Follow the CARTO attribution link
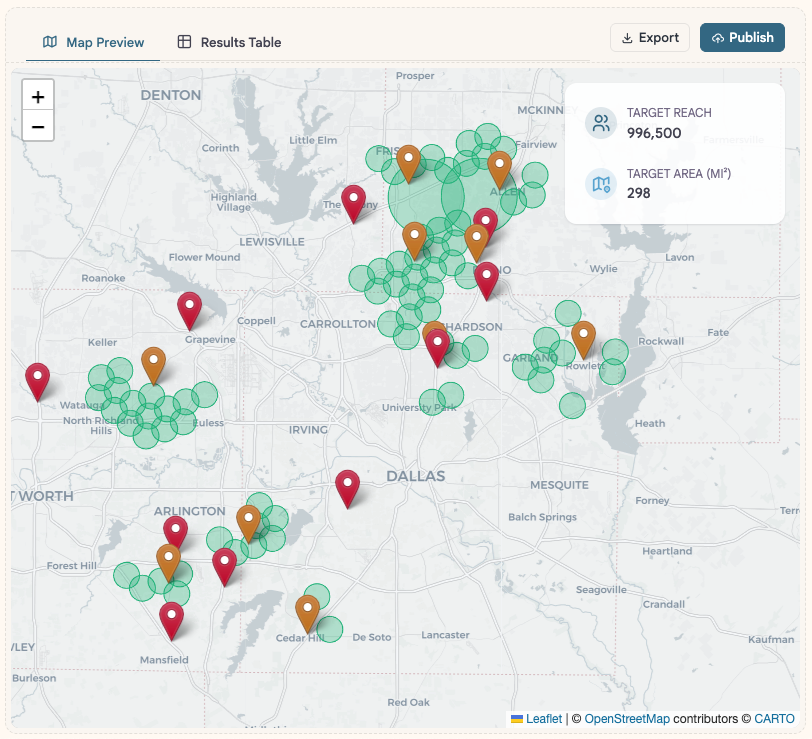812x739 pixels. (774, 718)
